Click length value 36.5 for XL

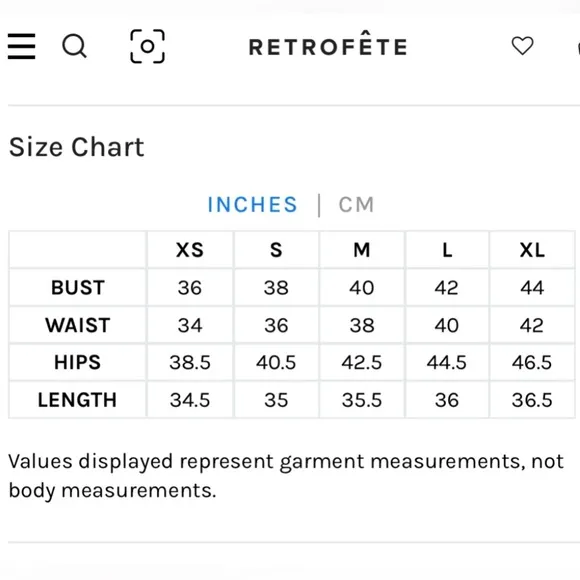point(532,400)
